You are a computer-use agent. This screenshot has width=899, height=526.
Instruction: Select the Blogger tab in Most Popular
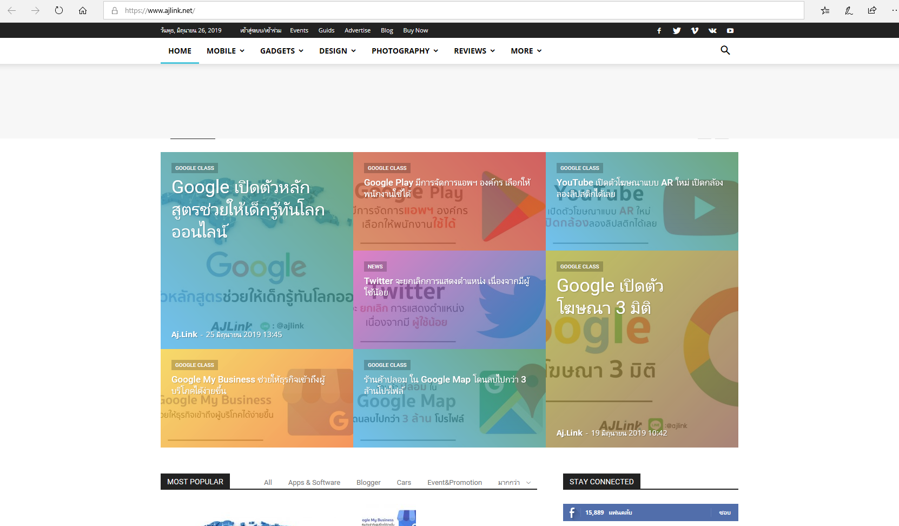[x=368, y=482]
